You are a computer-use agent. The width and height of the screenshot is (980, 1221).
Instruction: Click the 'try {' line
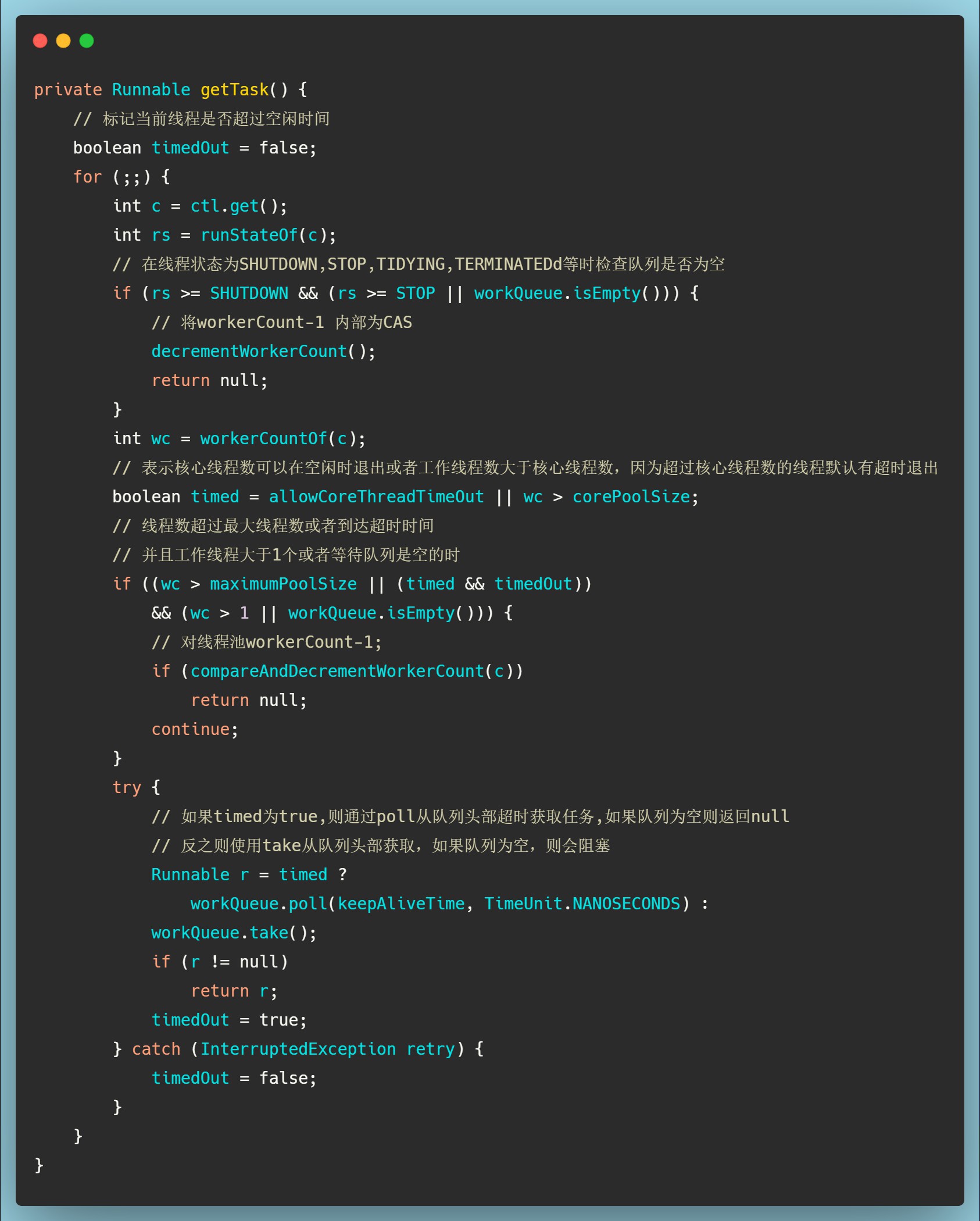136,787
